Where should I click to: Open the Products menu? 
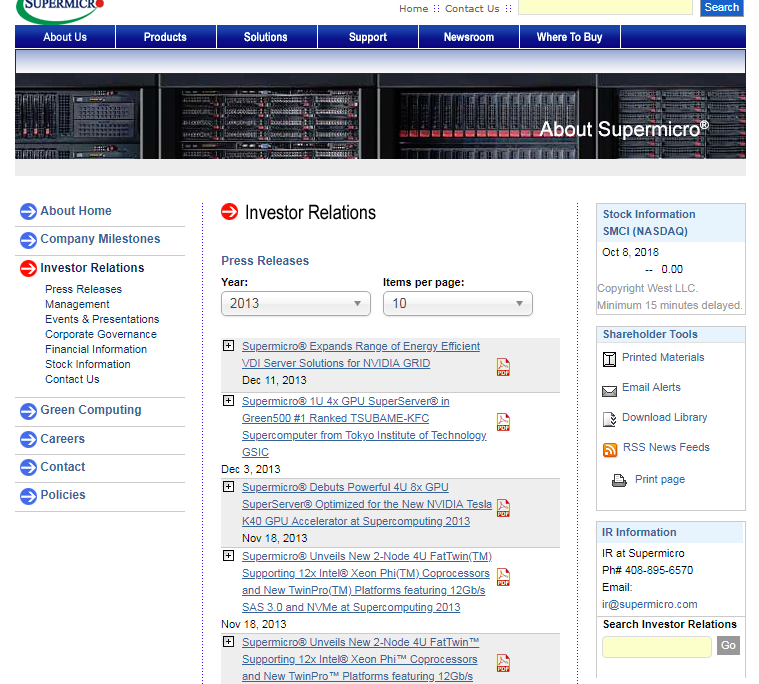166,37
